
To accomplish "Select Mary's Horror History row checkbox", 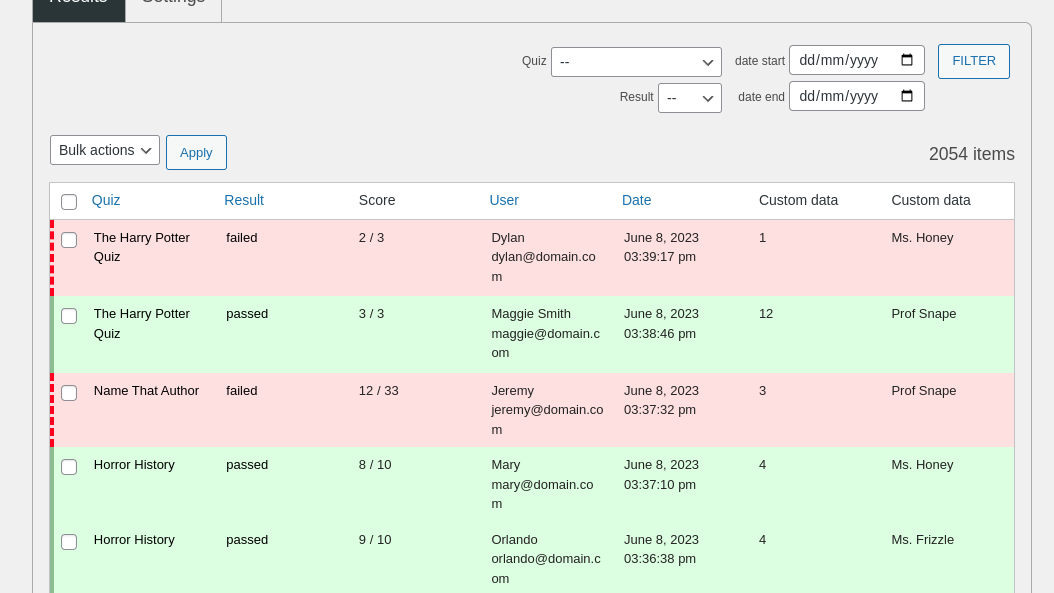I will pos(69,467).
